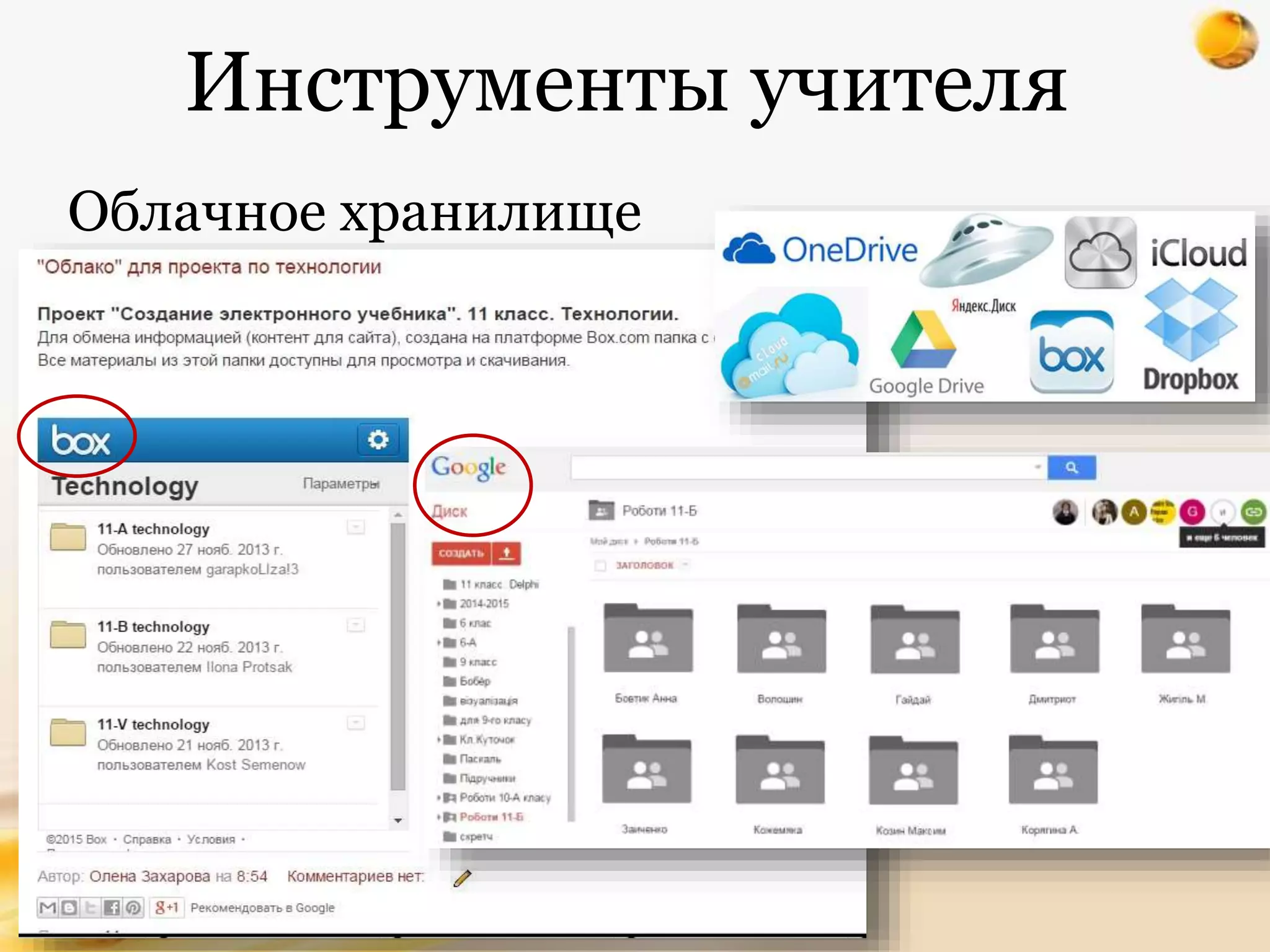Click the 8:54 post timestamp link
The image size is (1270, 952).
pyautogui.click(x=252, y=876)
